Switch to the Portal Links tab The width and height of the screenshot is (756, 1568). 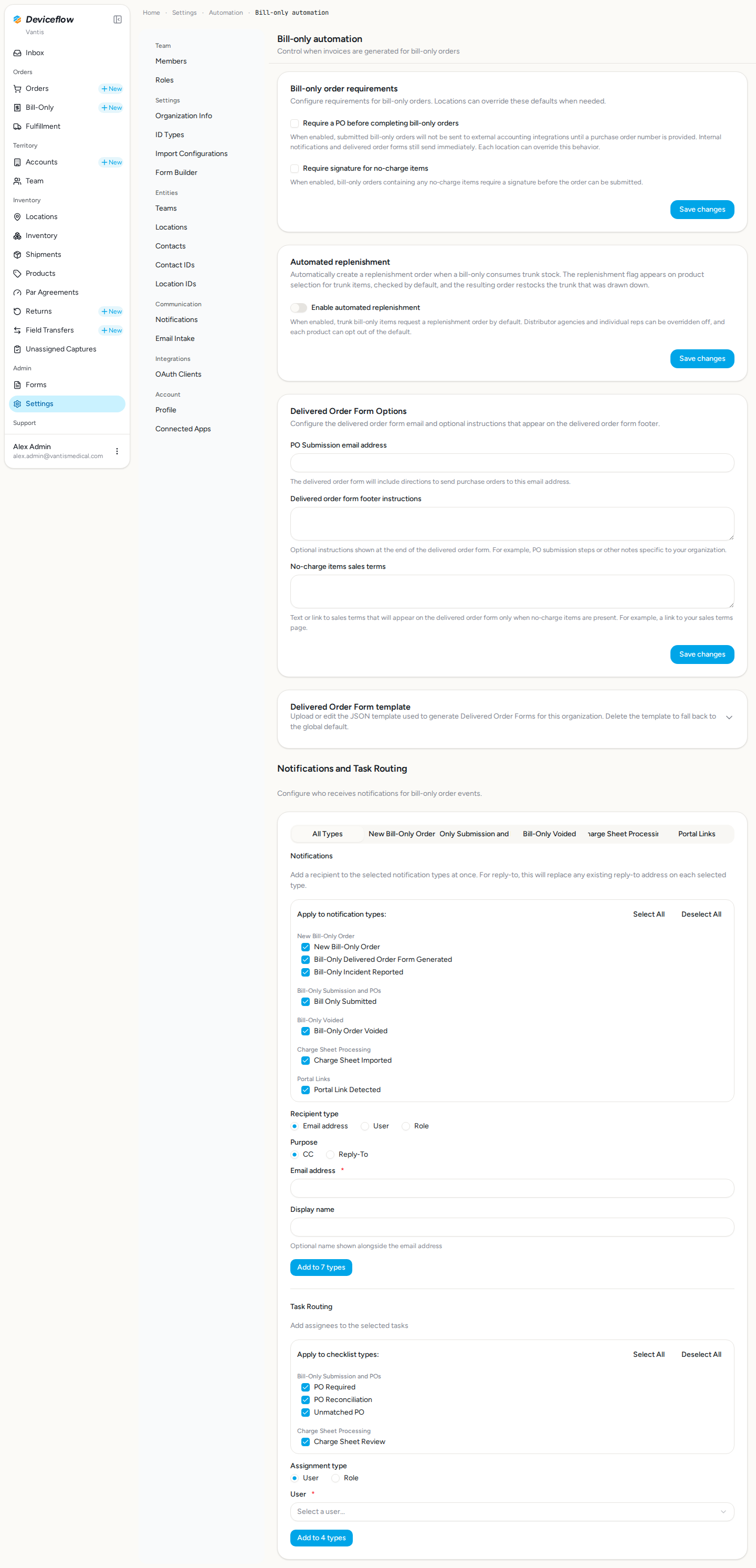pos(696,835)
